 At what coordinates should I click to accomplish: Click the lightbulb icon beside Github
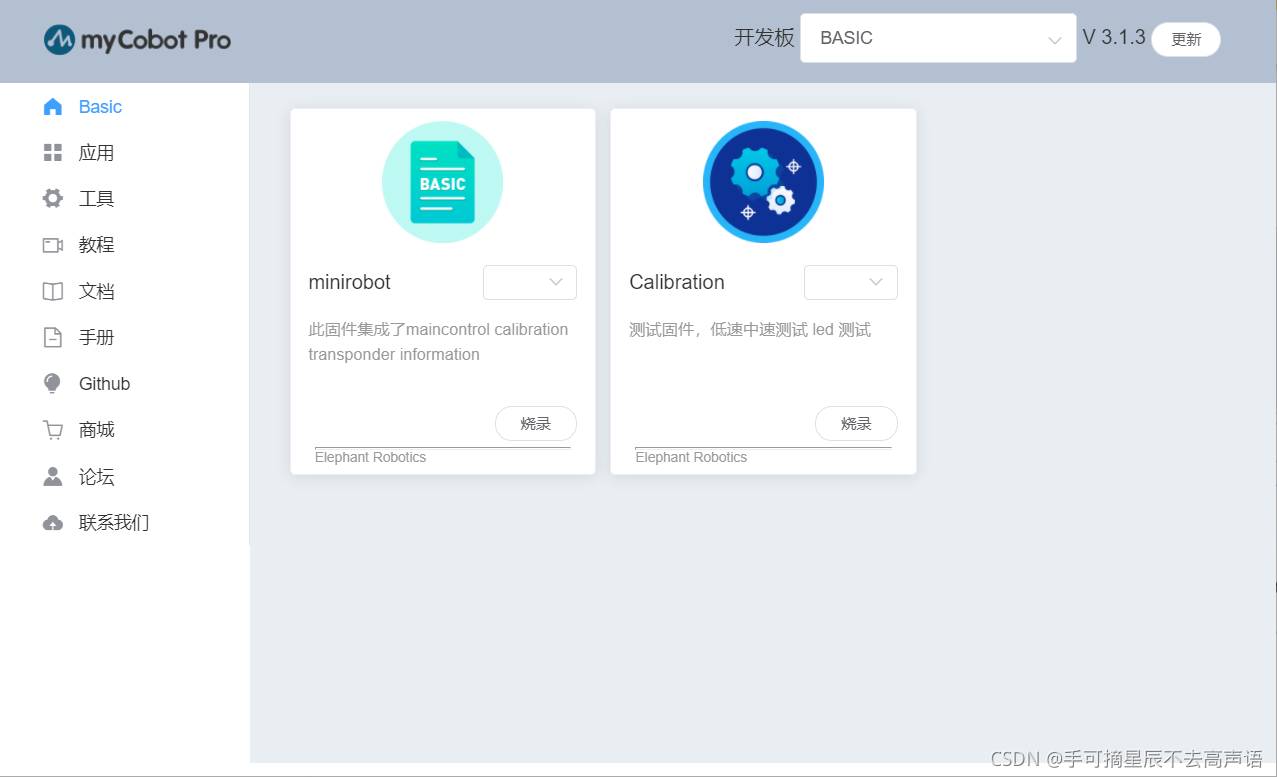pyautogui.click(x=53, y=384)
